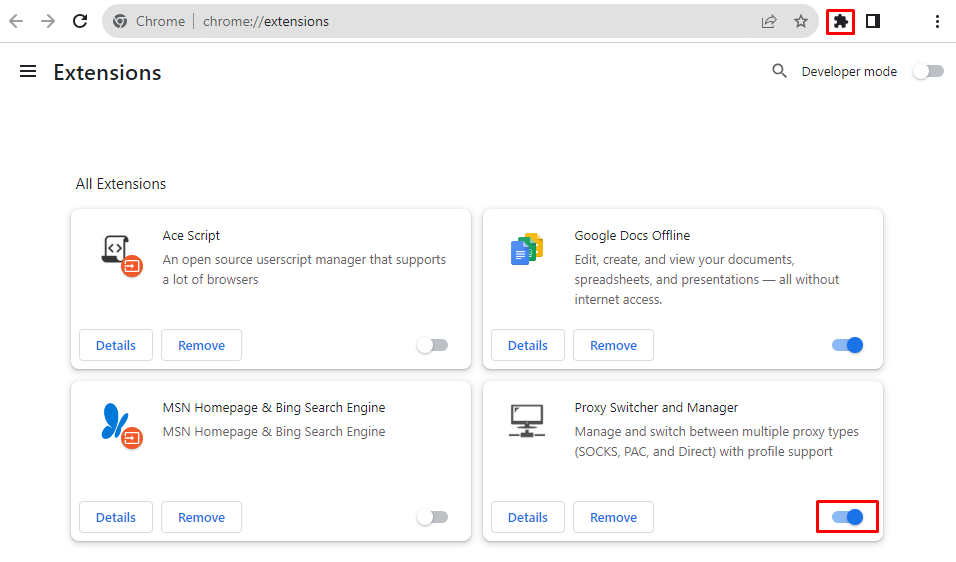The width and height of the screenshot is (956, 562).
Task: Open Details for Proxy Switcher and Manager
Action: click(528, 517)
